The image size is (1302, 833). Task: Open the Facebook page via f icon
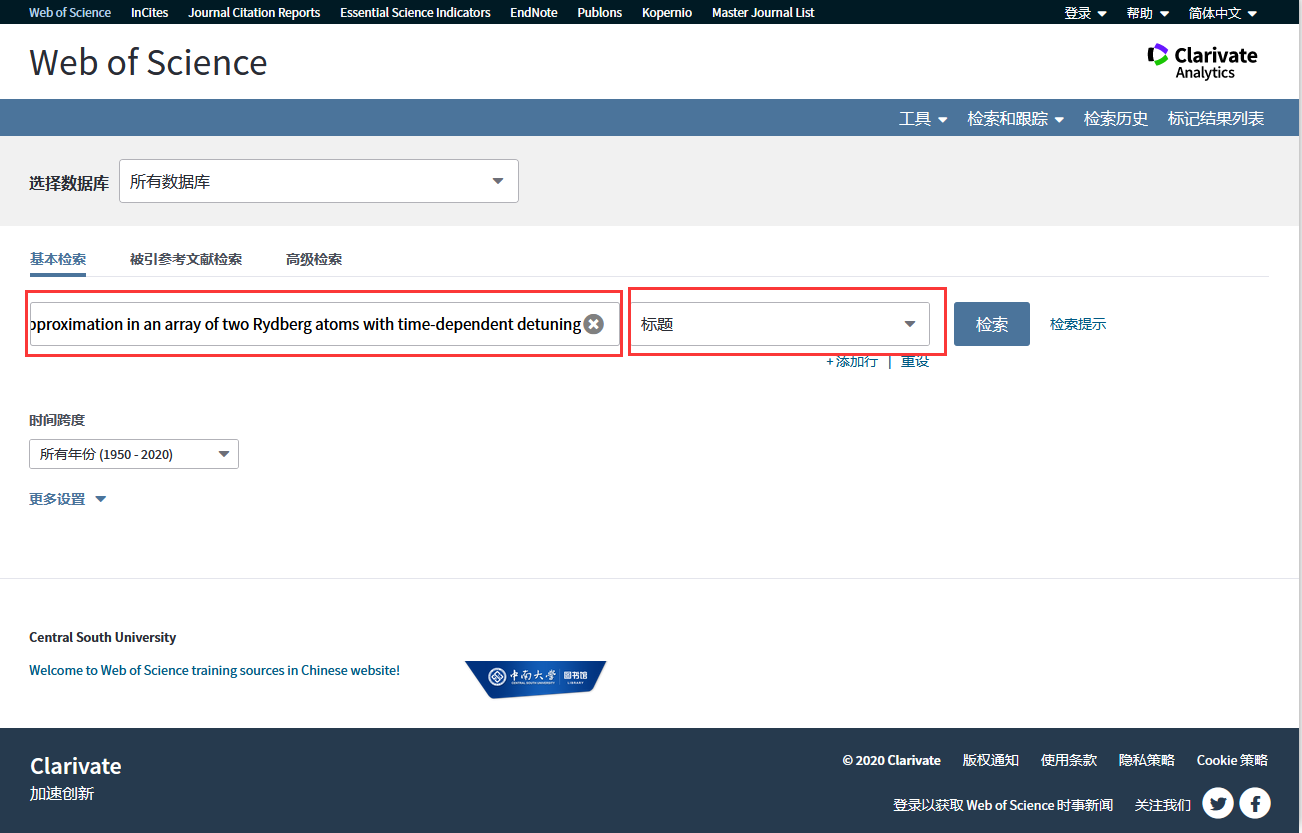coord(1255,803)
